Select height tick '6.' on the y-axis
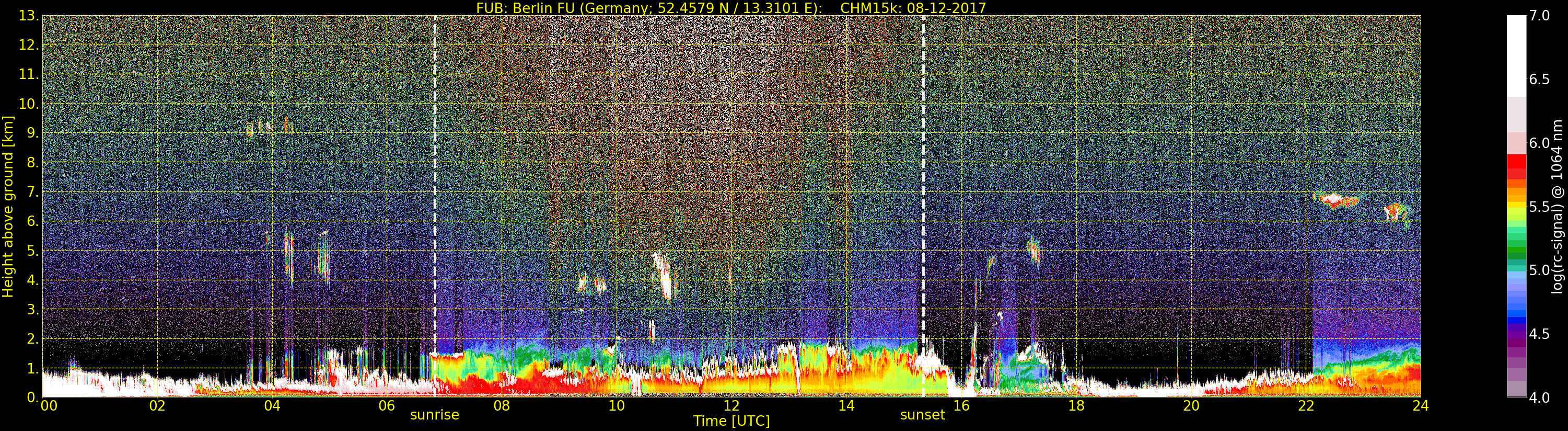Image resolution: width=1568 pixels, height=431 pixels. click(33, 221)
